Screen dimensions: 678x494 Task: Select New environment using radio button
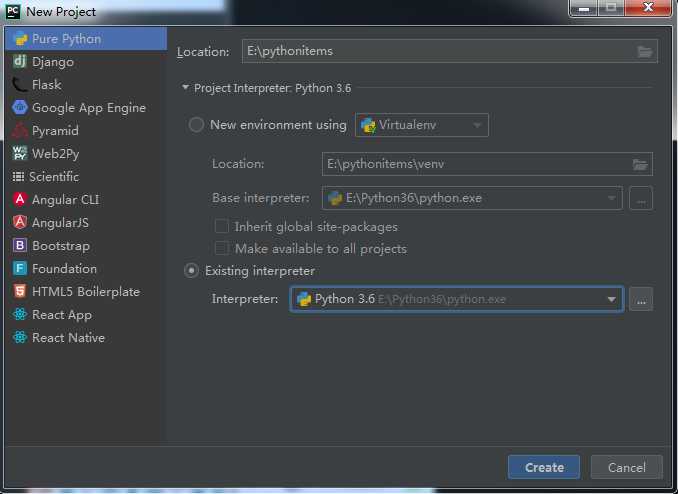click(x=196, y=125)
